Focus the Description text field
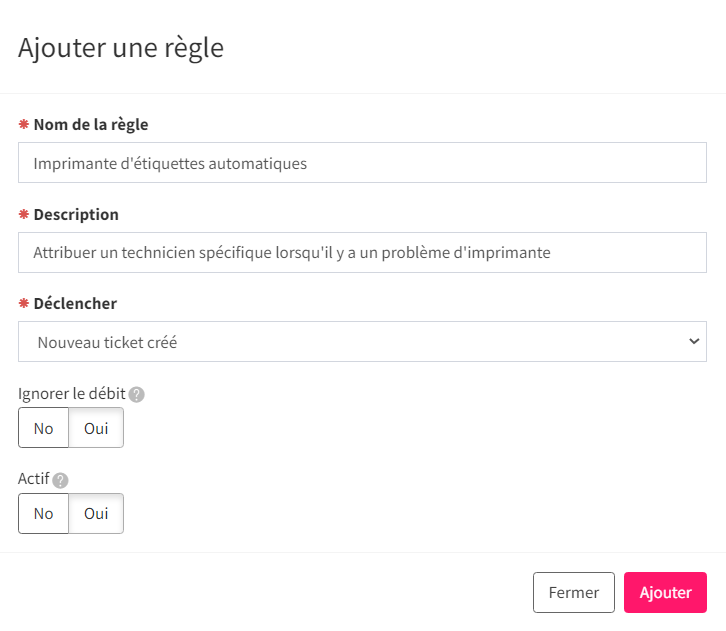Screen dimensions: 726x631 click(362, 252)
